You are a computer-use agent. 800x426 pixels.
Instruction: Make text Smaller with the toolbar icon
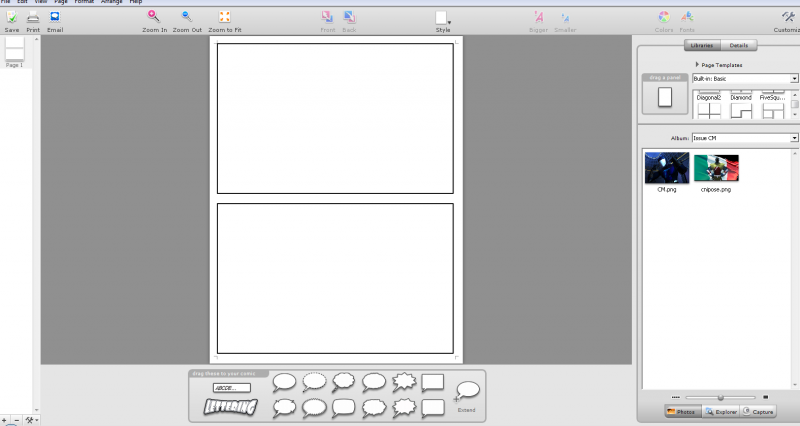(x=565, y=19)
